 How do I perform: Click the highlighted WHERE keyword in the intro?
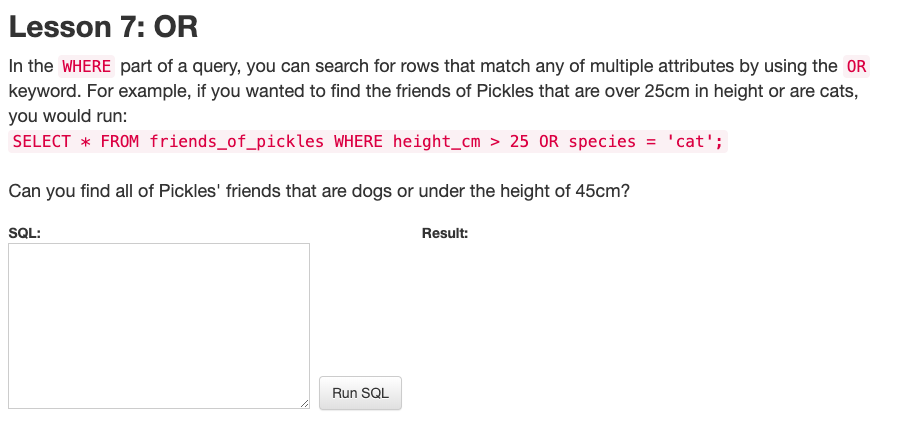tap(87, 67)
